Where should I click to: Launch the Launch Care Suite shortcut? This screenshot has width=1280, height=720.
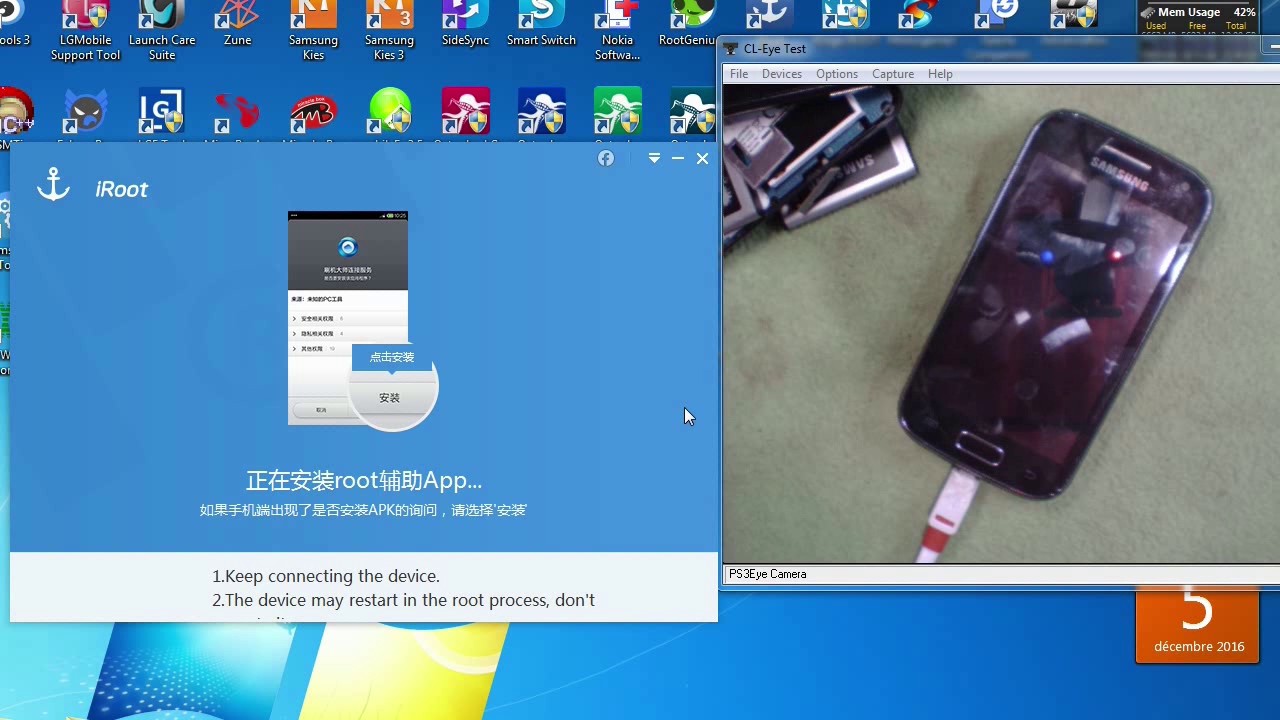pyautogui.click(x=162, y=32)
